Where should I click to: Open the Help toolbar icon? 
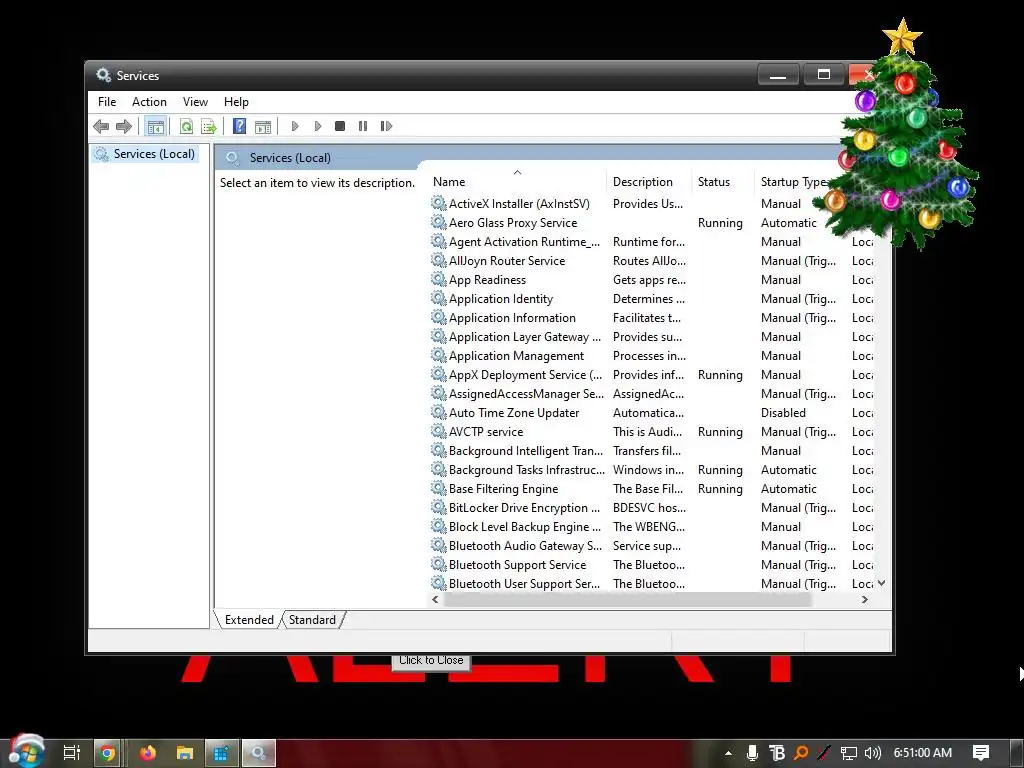point(240,126)
